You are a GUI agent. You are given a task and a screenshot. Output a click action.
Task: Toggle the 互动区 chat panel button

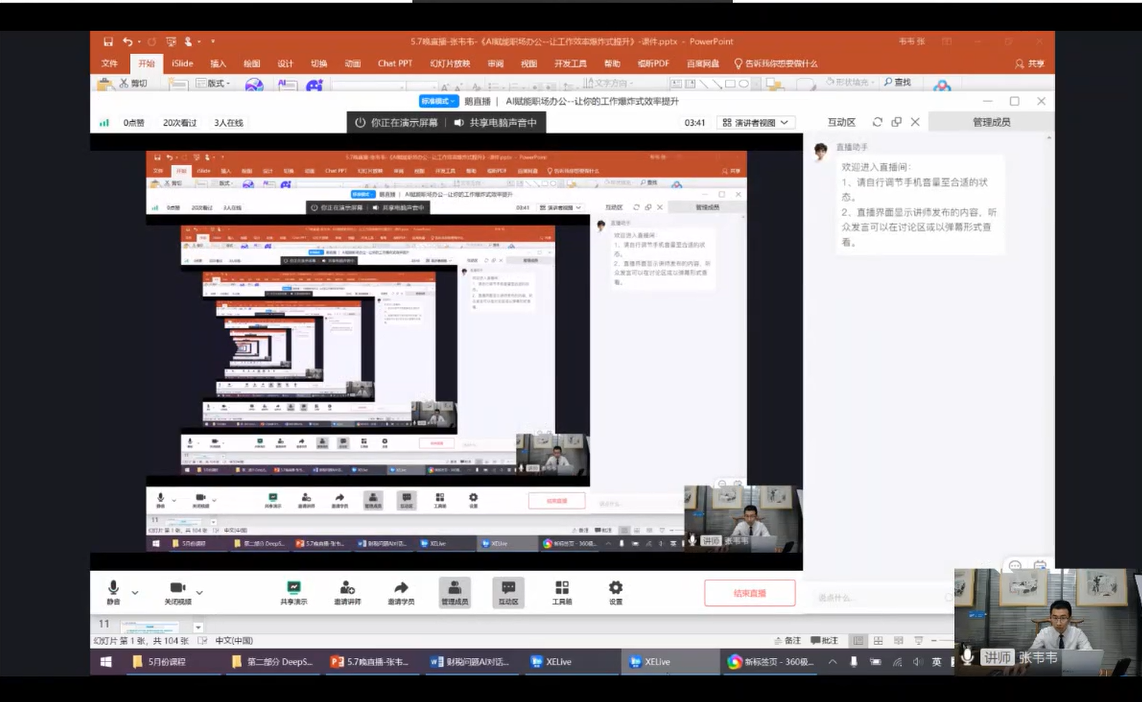pyautogui.click(x=508, y=591)
